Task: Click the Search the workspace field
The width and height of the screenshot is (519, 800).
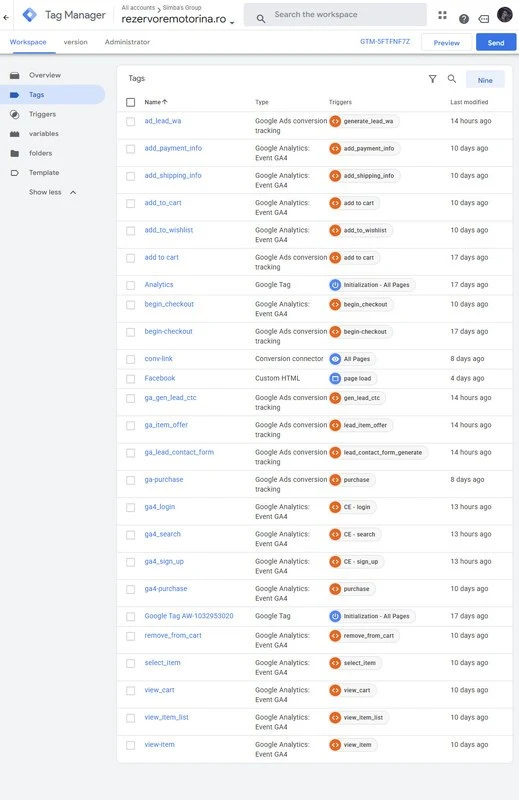Action: pos(335,15)
